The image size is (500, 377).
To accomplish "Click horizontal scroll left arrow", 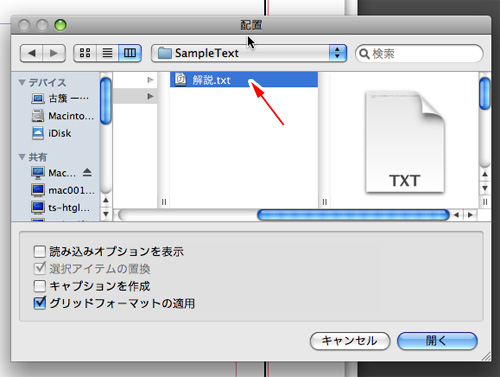I will 456,215.
